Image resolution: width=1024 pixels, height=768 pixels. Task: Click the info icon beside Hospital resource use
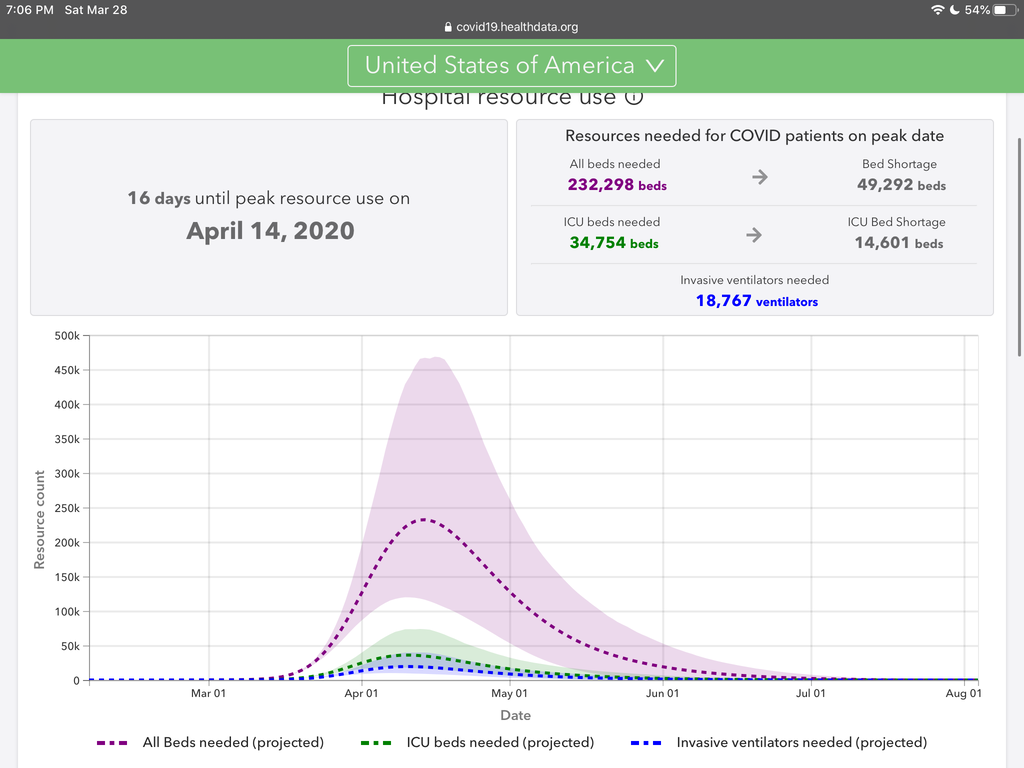[633, 98]
